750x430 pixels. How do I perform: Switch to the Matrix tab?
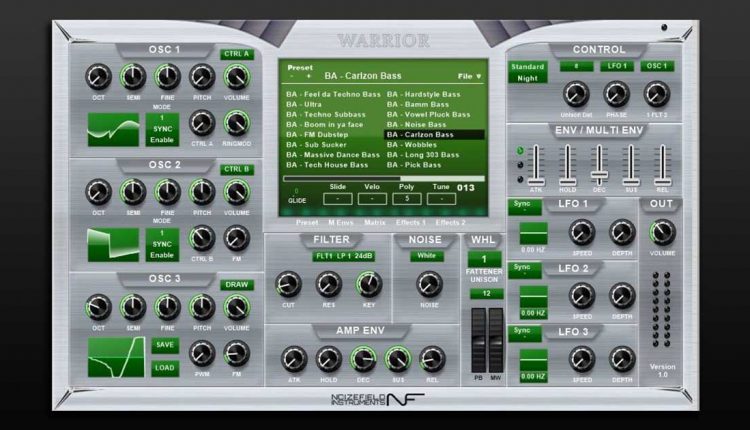[375, 222]
